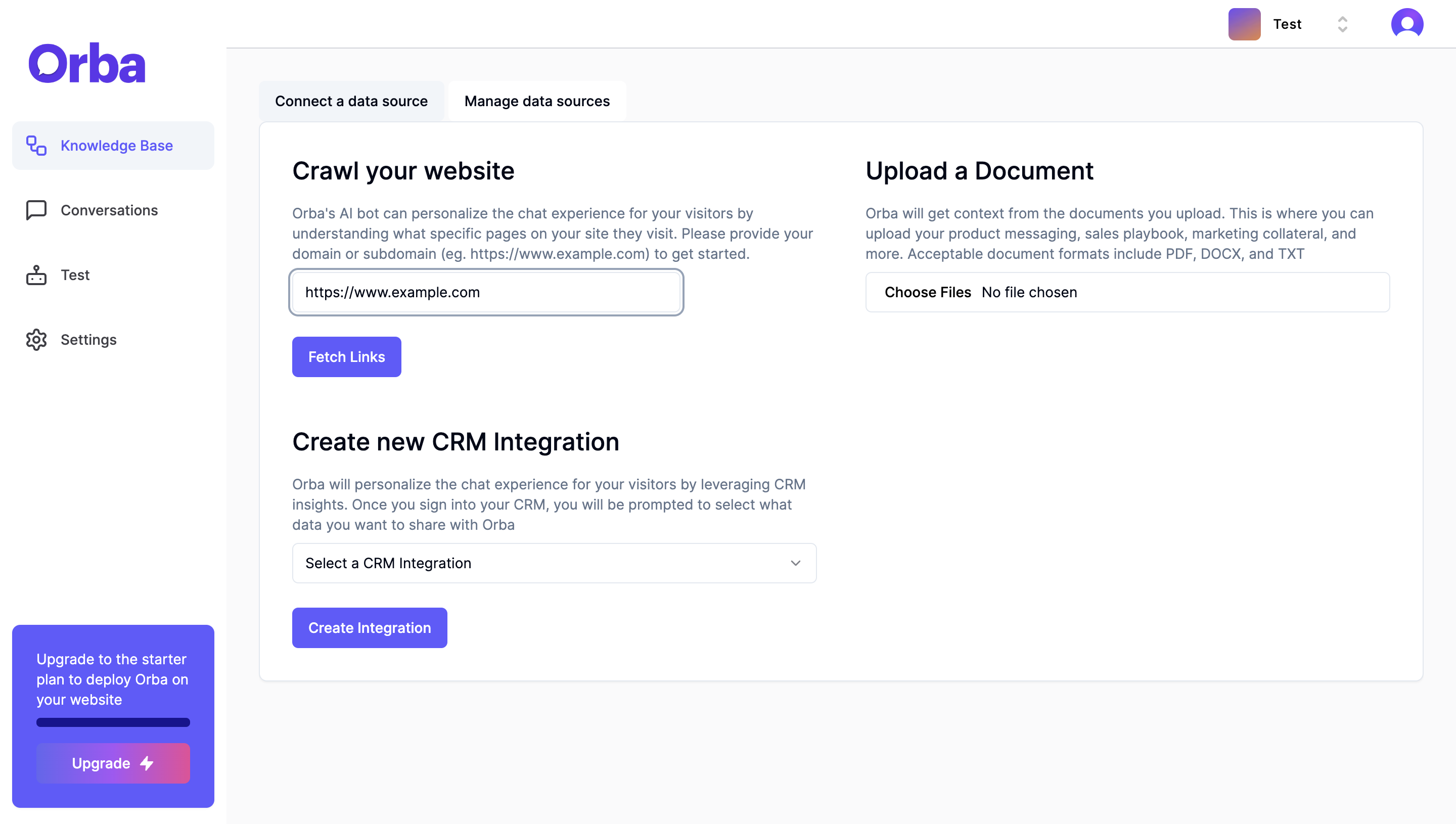Click the Test workspace gradient thumbnail
The height and width of the screenshot is (824, 1456).
pyautogui.click(x=1244, y=24)
